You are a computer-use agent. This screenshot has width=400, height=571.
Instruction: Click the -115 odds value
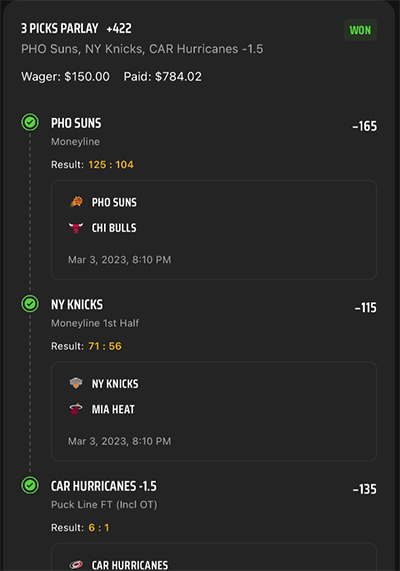[x=366, y=308]
